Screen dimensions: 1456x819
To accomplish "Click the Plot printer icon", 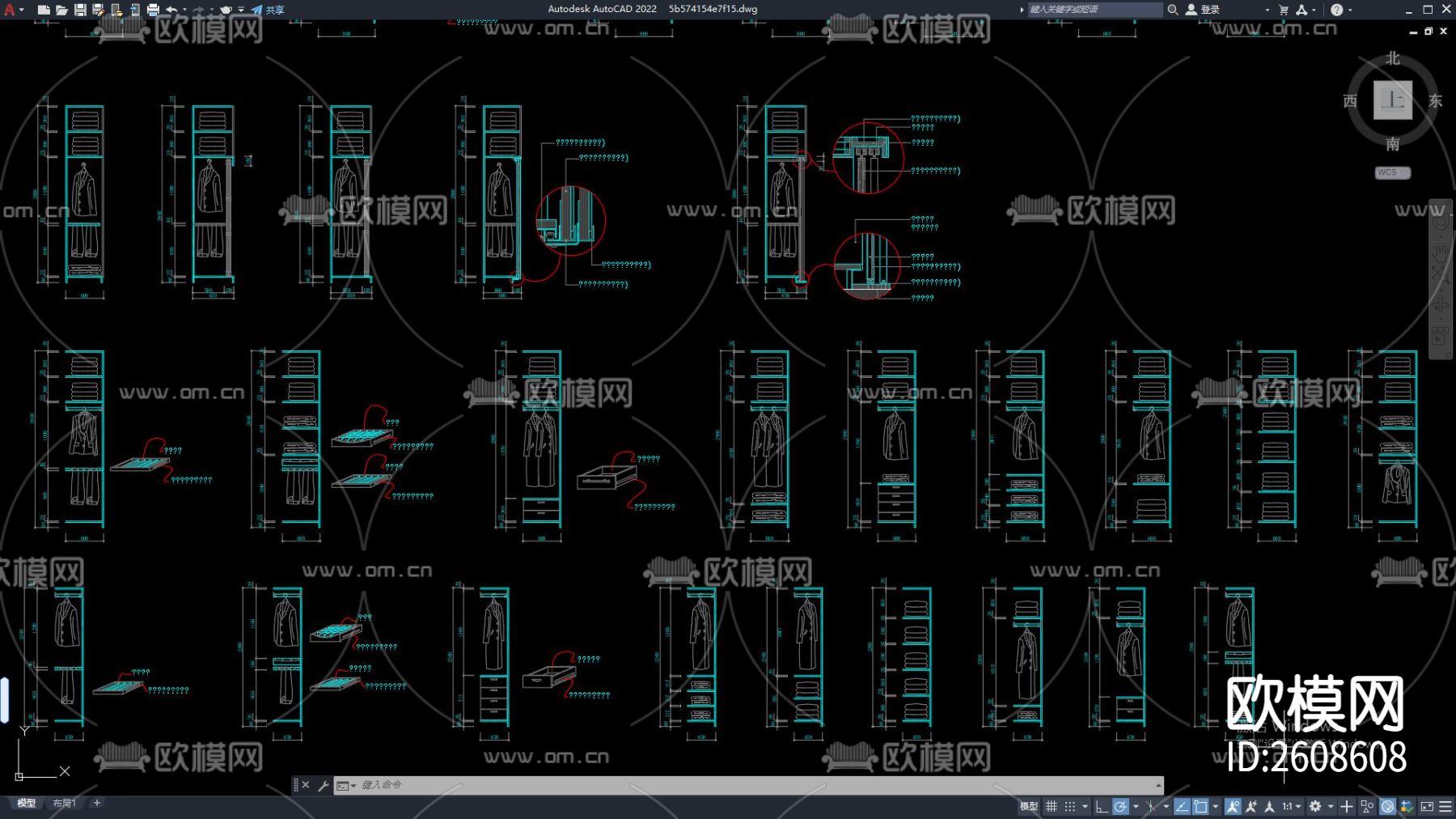I will pos(153,10).
